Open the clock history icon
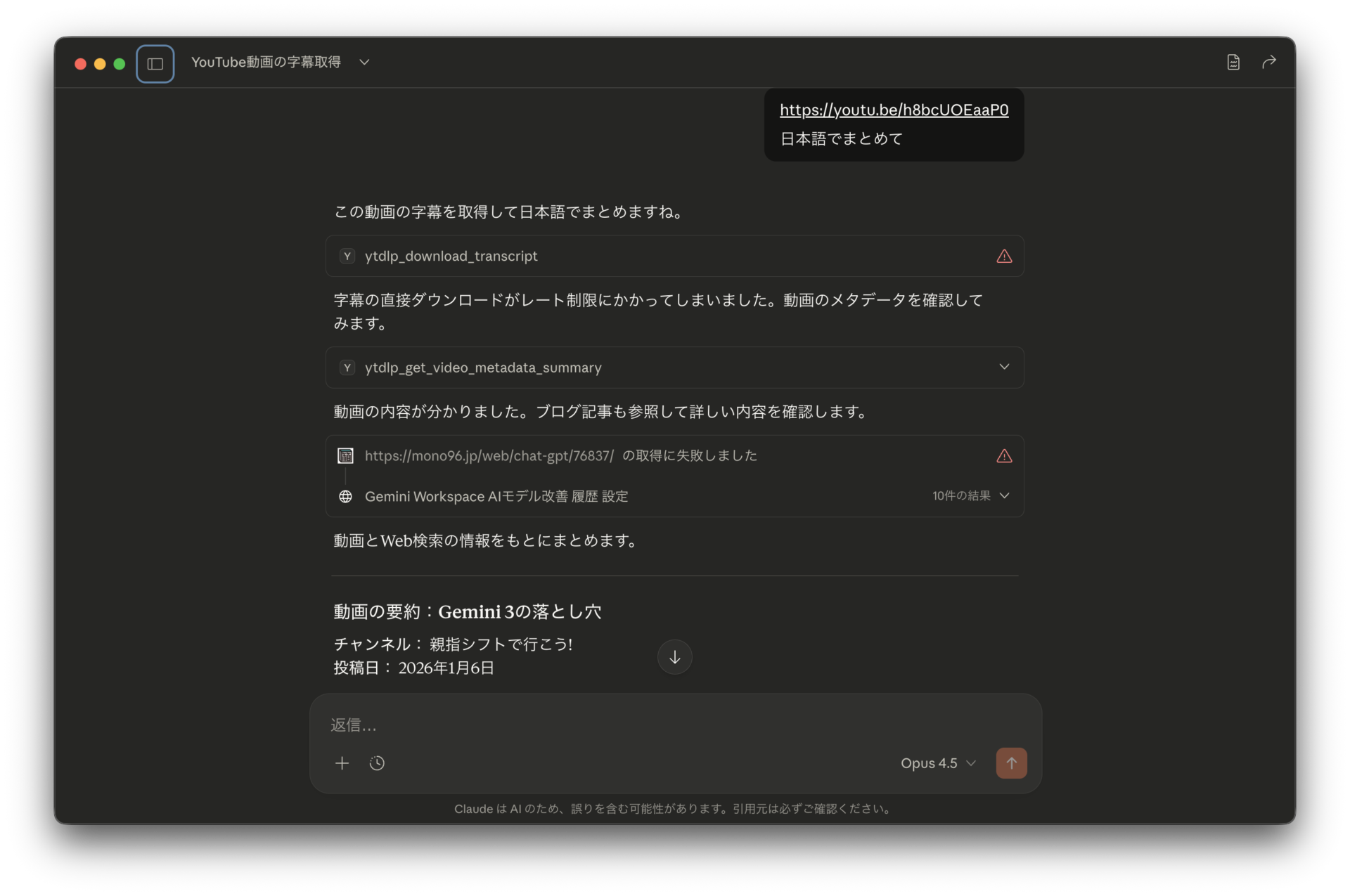Screen dimensions: 1350x896 click(x=377, y=763)
